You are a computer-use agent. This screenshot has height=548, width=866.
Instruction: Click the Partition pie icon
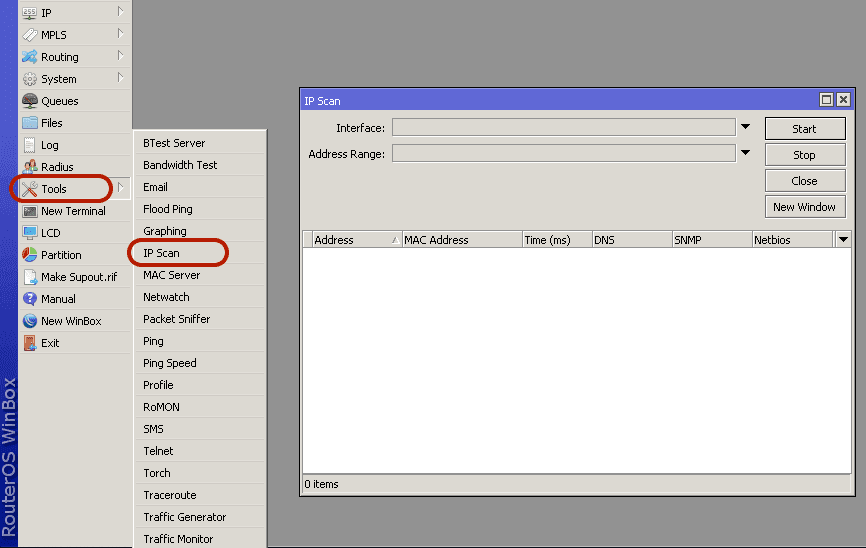pyautogui.click(x=29, y=255)
